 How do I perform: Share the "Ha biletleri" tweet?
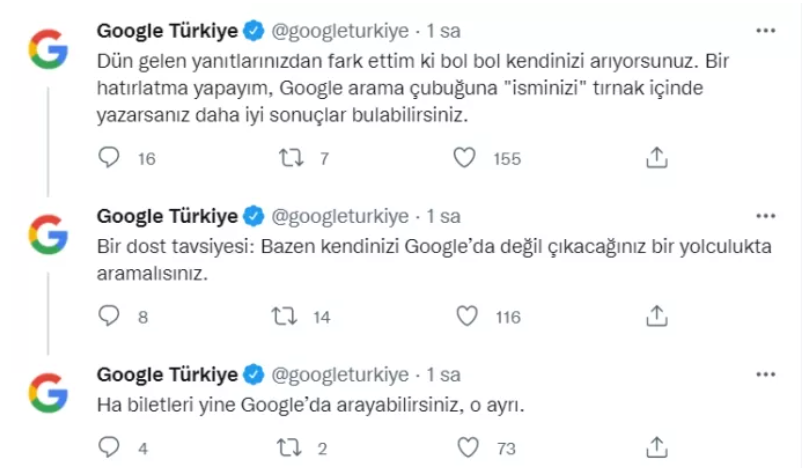(656, 447)
